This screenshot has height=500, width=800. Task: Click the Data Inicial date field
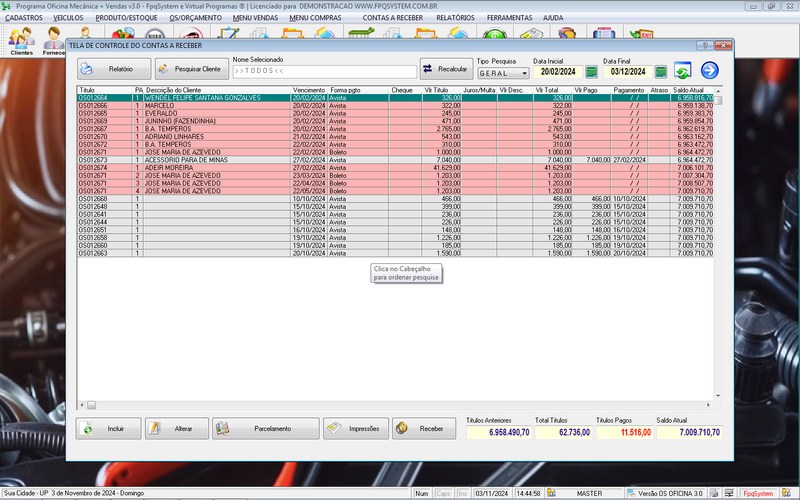click(x=558, y=72)
